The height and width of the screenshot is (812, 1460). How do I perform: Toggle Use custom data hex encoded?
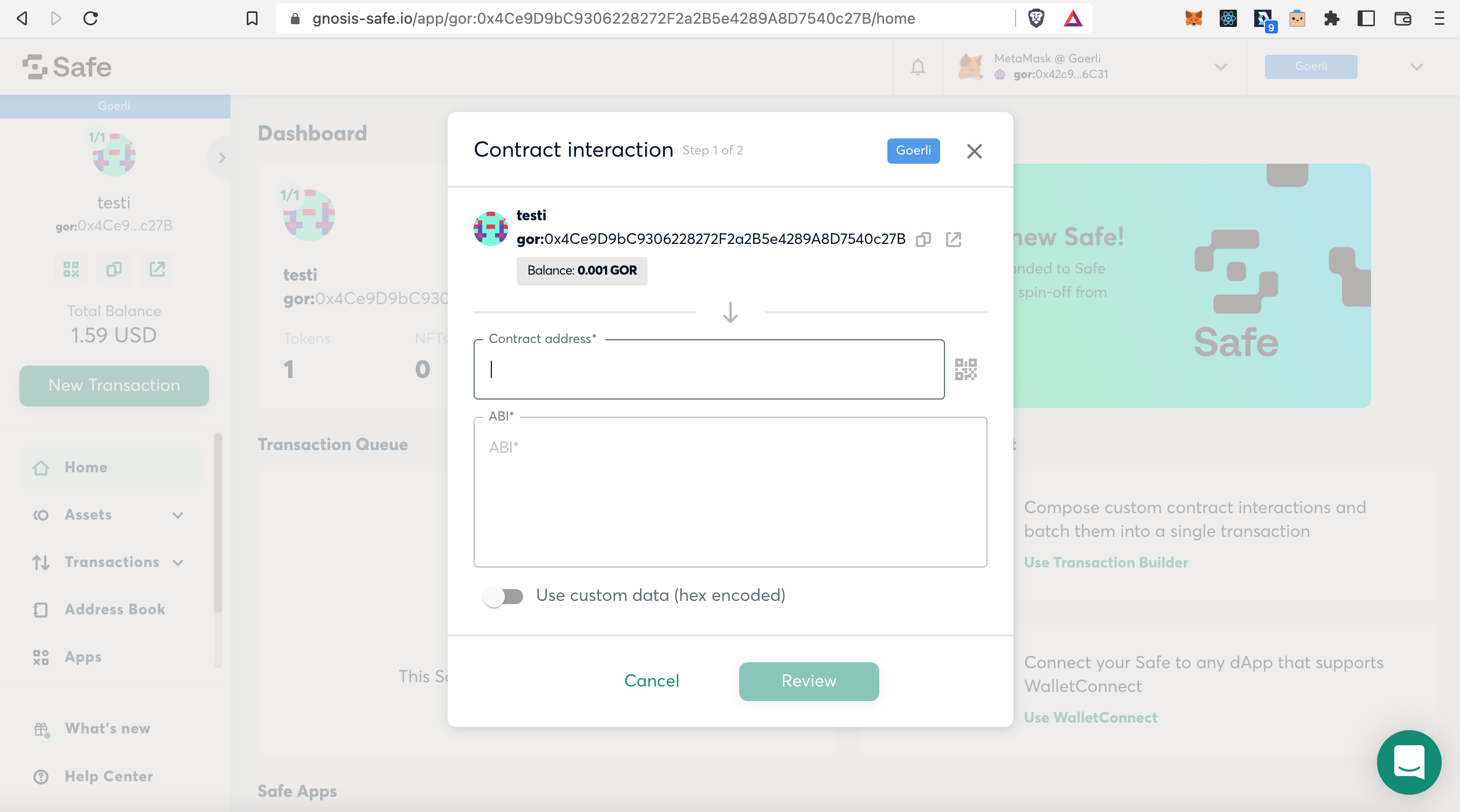point(503,596)
